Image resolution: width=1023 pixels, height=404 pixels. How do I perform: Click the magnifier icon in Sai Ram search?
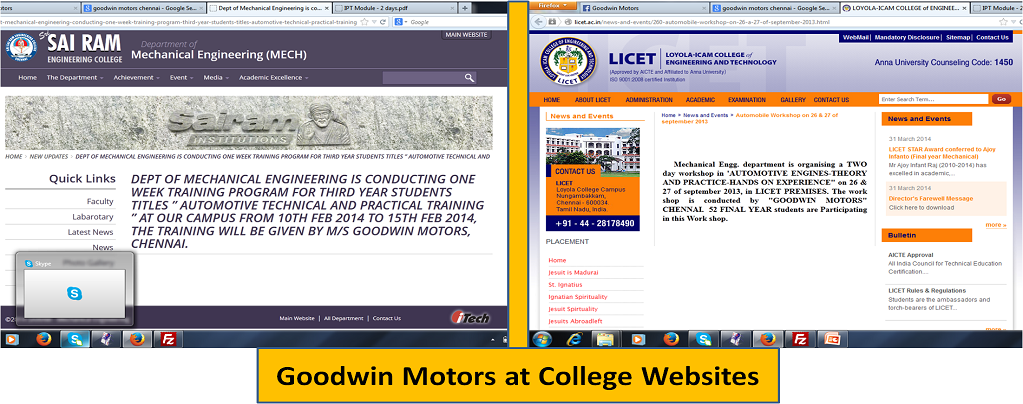[469, 78]
